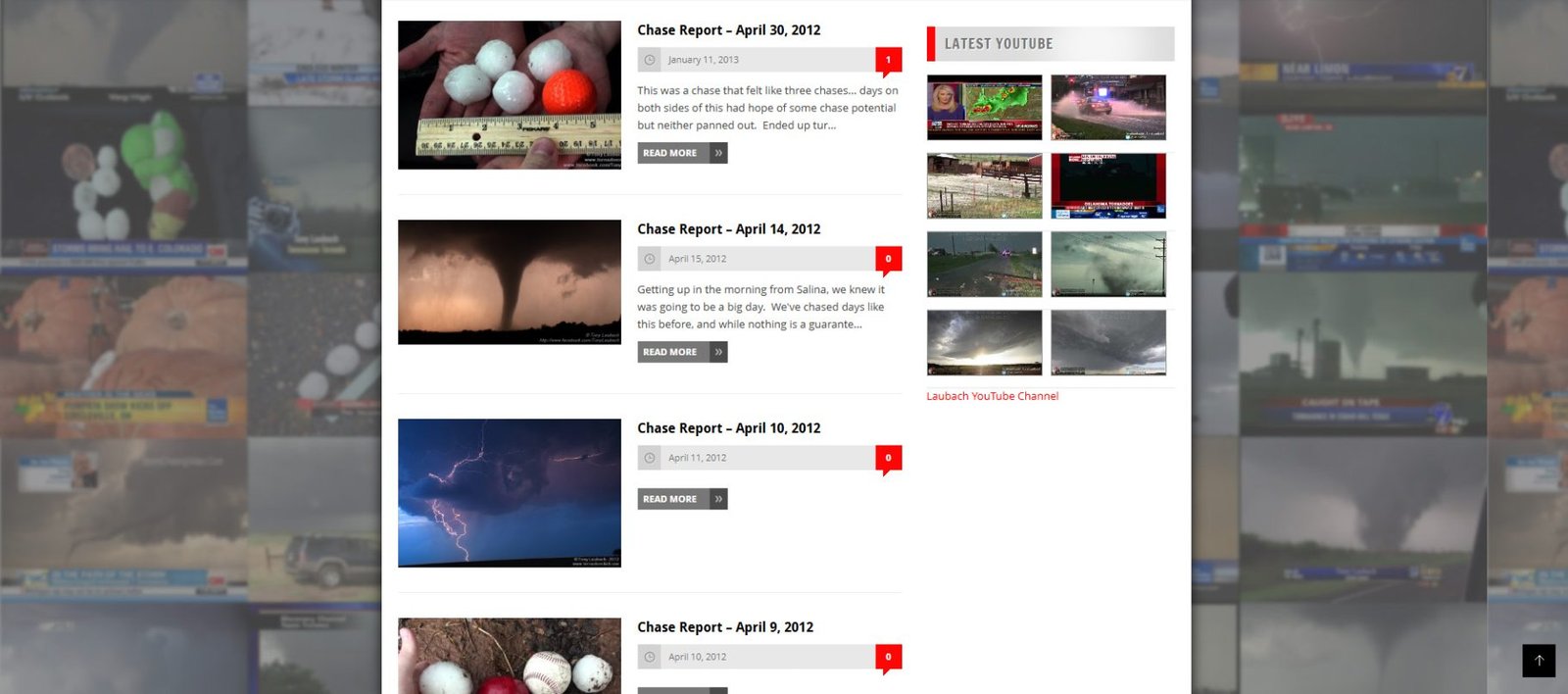
Task: Click double-arrow icon on April 10 Read More
Action: click(x=718, y=499)
